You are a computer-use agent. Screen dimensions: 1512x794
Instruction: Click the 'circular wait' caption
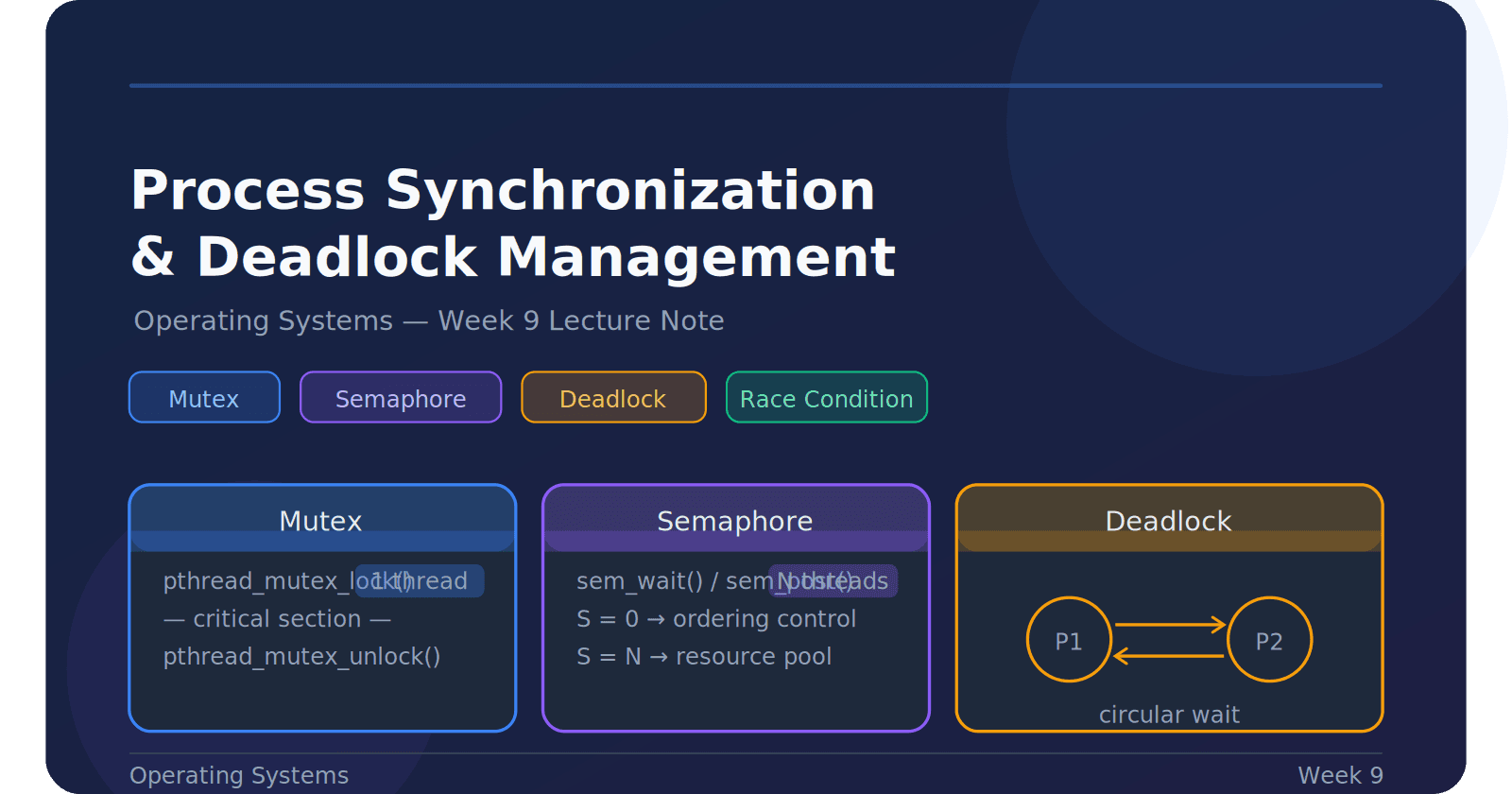1169,715
